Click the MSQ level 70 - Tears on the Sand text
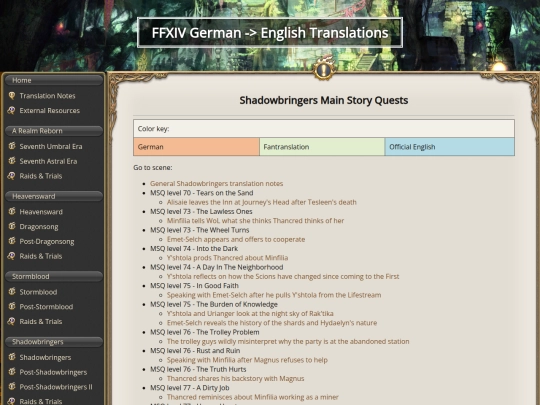This screenshot has width=540, height=405. (x=201, y=193)
